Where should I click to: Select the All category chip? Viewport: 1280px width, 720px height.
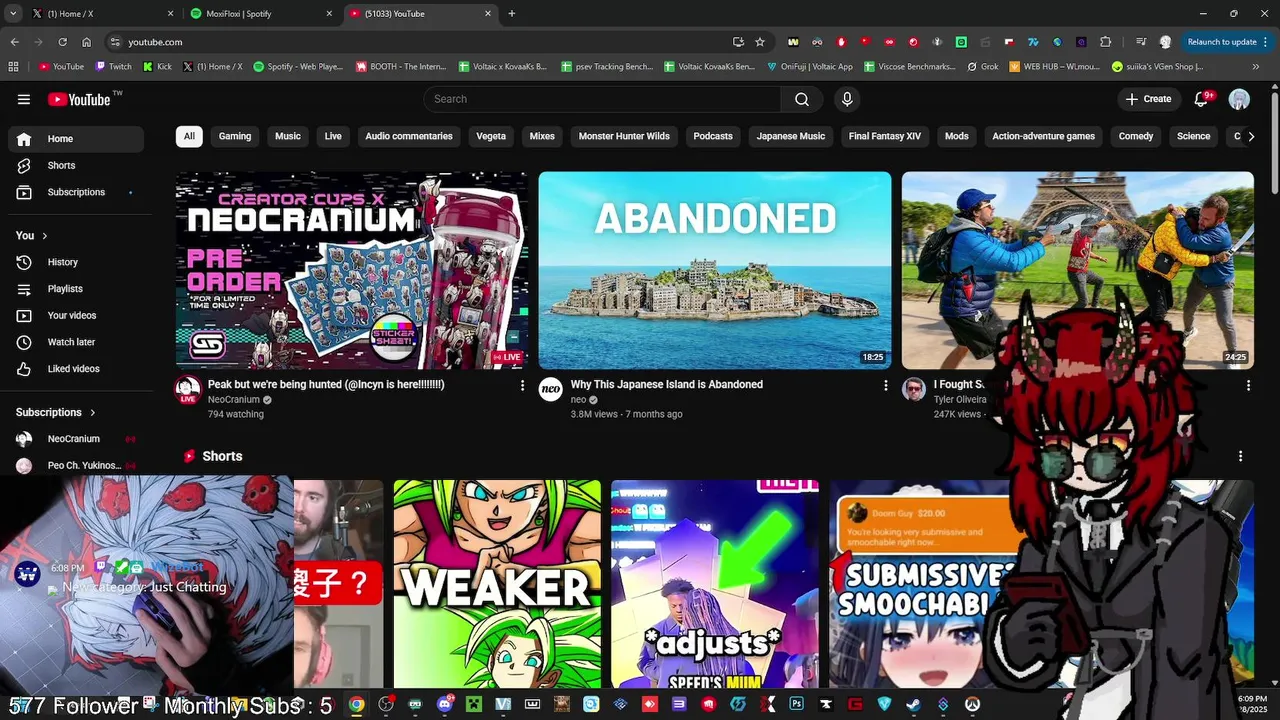pyautogui.click(x=189, y=136)
